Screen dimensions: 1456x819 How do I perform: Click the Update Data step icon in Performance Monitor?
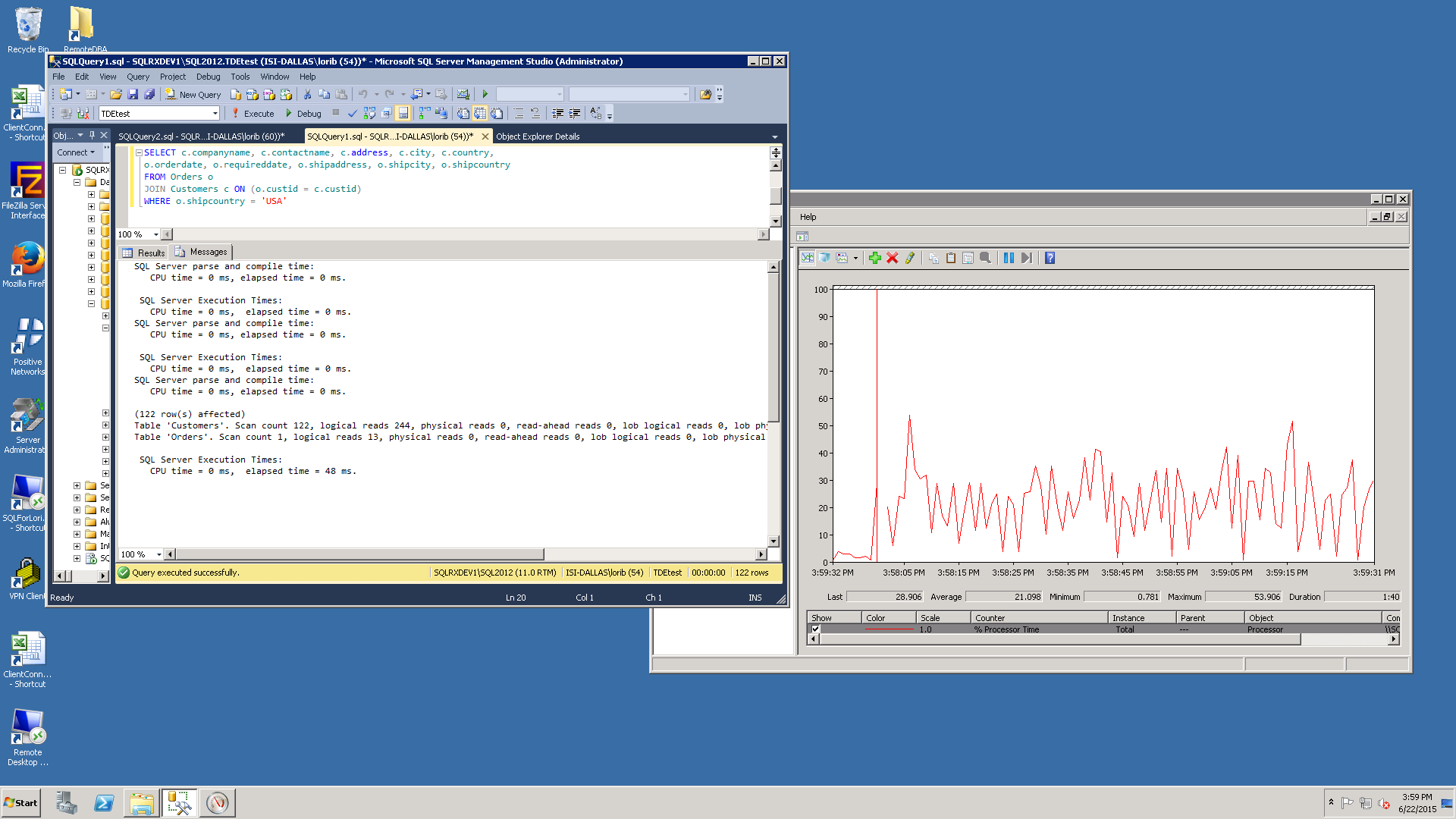pos(1026,258)
